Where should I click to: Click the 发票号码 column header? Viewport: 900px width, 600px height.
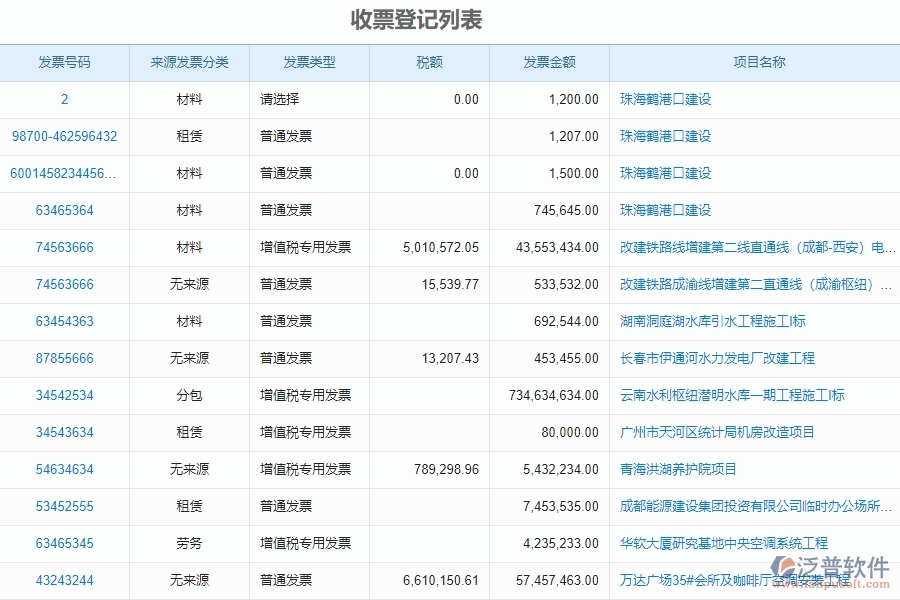(x=64, y=62)
